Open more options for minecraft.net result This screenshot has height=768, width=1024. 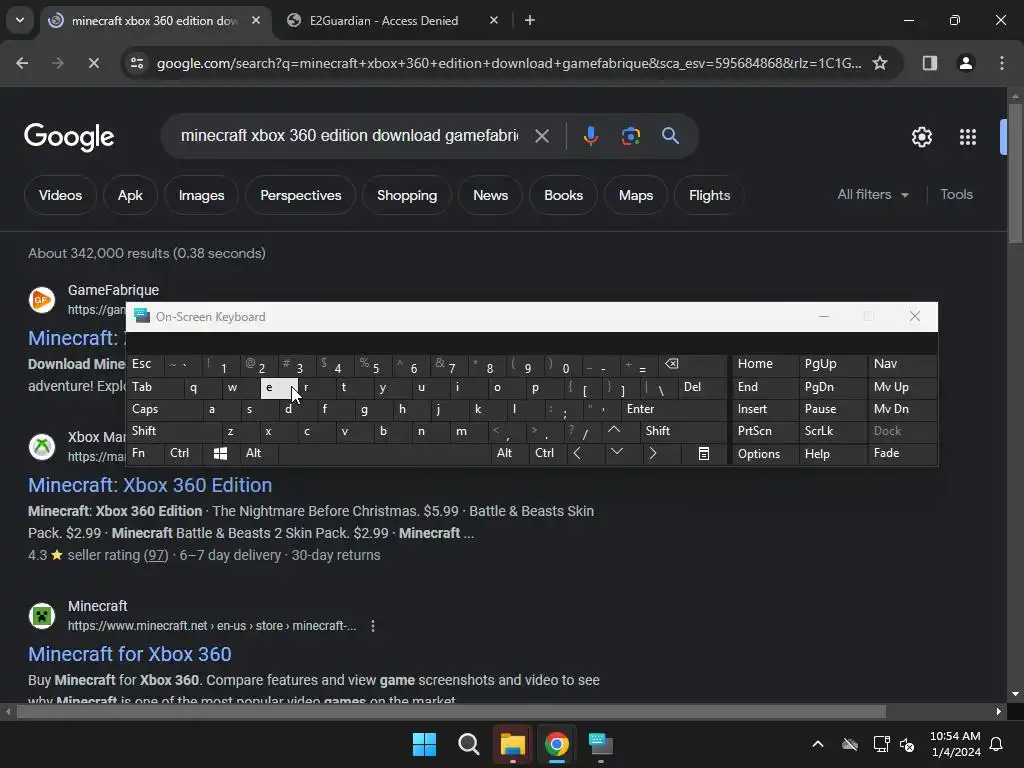click(372, 626)
